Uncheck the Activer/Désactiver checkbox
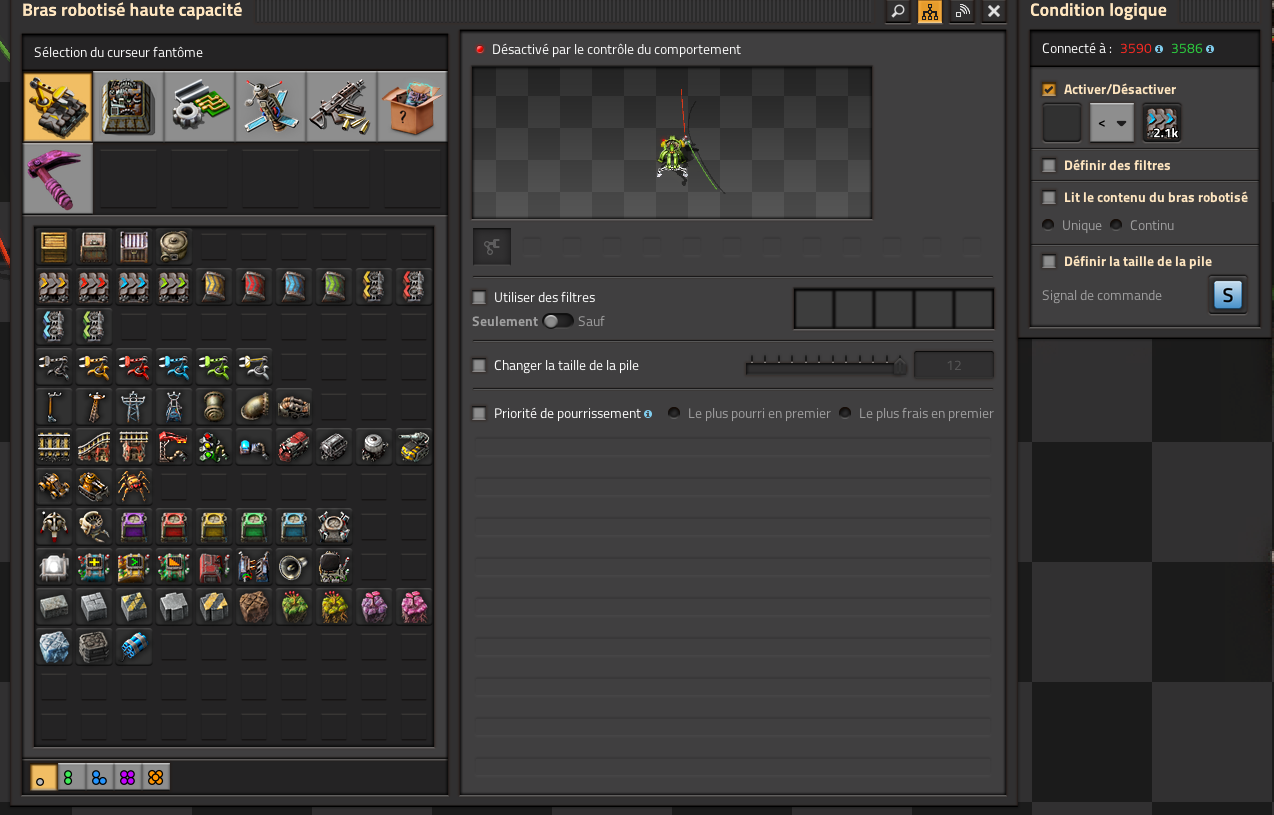 [x=1049, y=90]
